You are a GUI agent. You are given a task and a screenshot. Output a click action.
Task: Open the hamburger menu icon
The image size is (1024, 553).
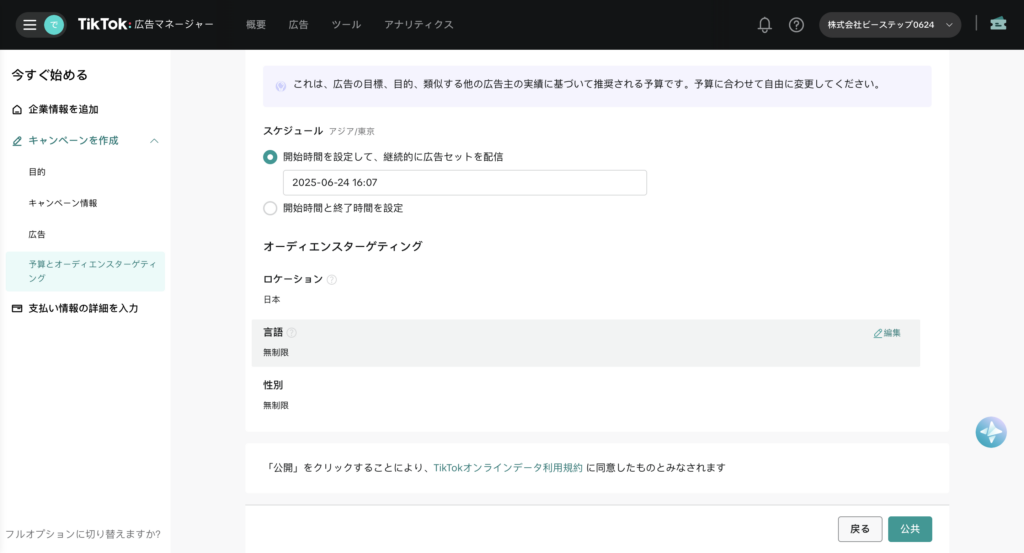(x=29, y=25)
